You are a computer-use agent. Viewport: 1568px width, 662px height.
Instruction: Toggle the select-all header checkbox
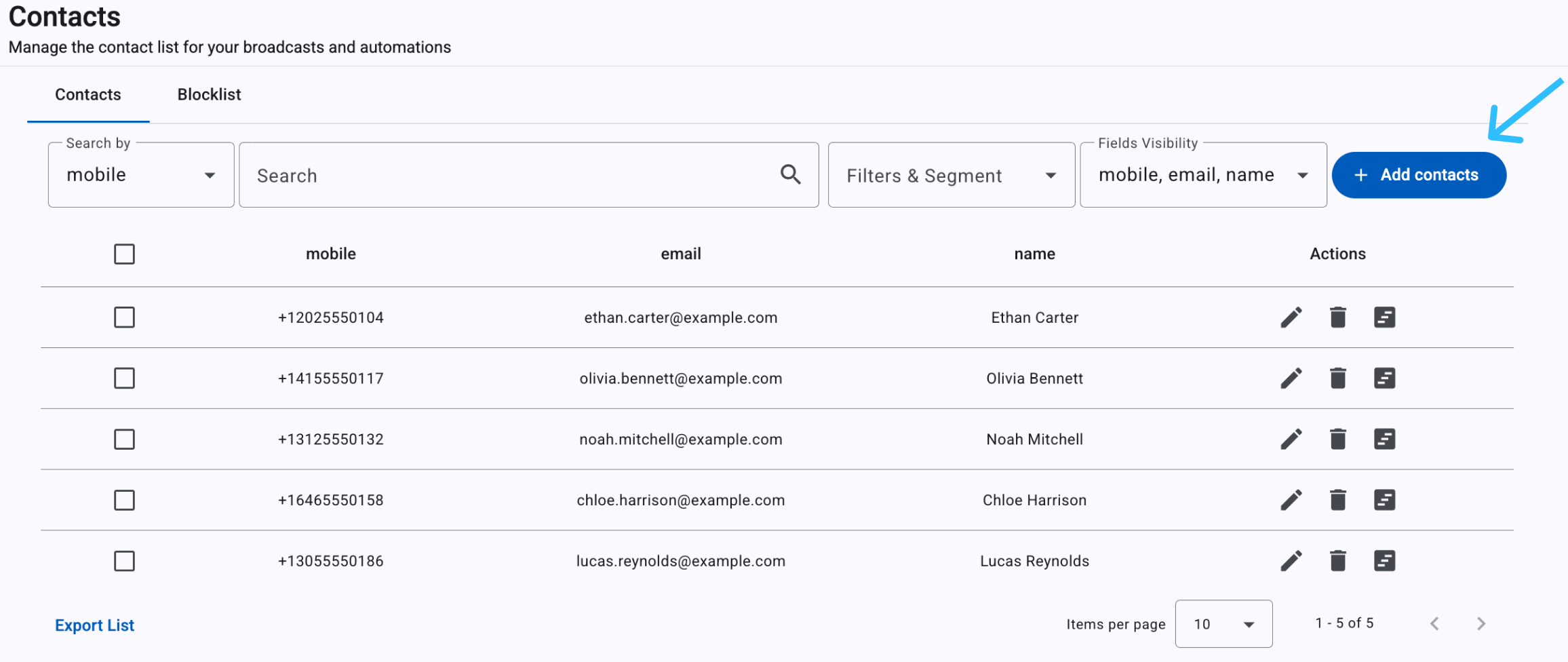pos(124,254)
